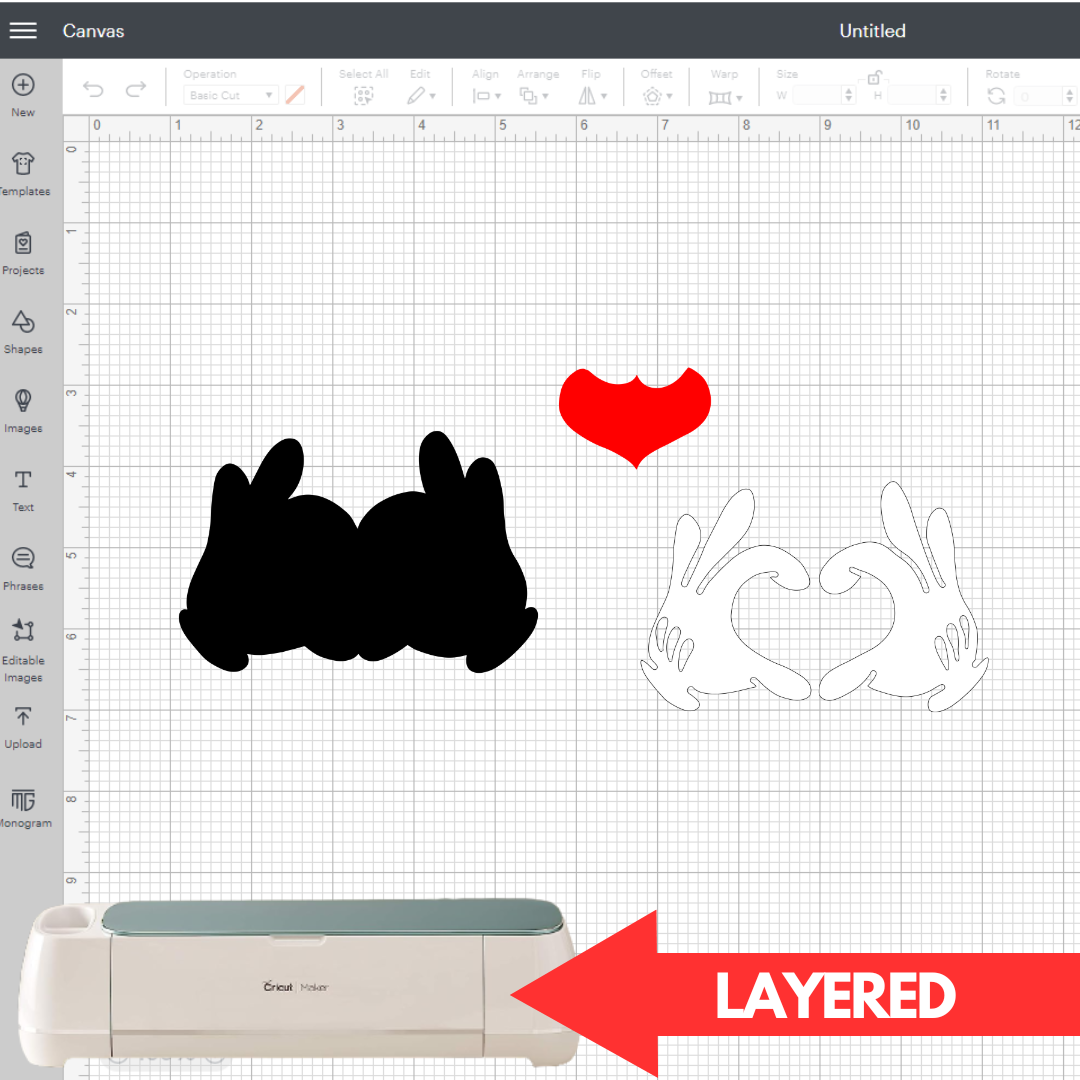This screenshot has width=1080, height=1080.
Task: Open the Shapes panel
Action: pyautogui.click(x=23, y=333)
